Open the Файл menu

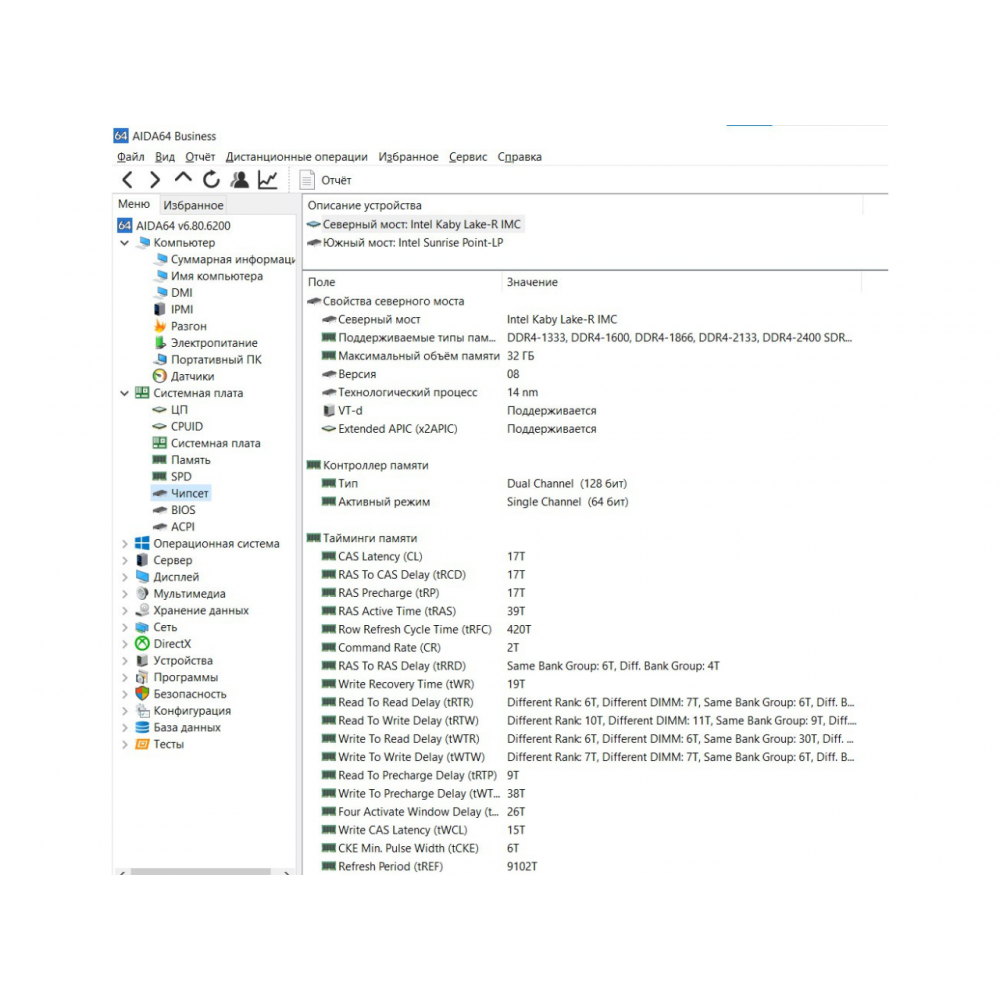131,157
